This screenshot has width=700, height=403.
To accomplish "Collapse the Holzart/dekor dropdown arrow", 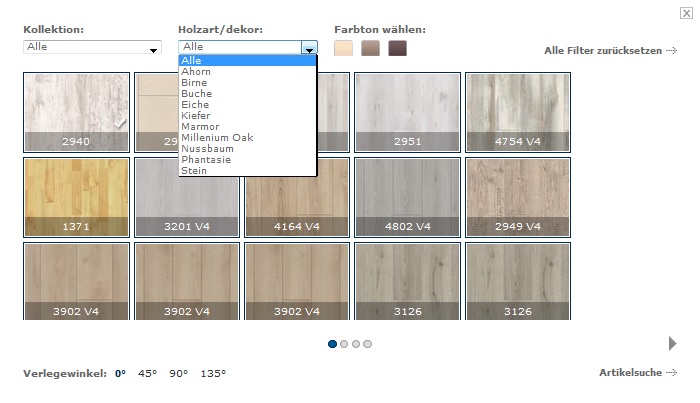I will click(309, 47).
